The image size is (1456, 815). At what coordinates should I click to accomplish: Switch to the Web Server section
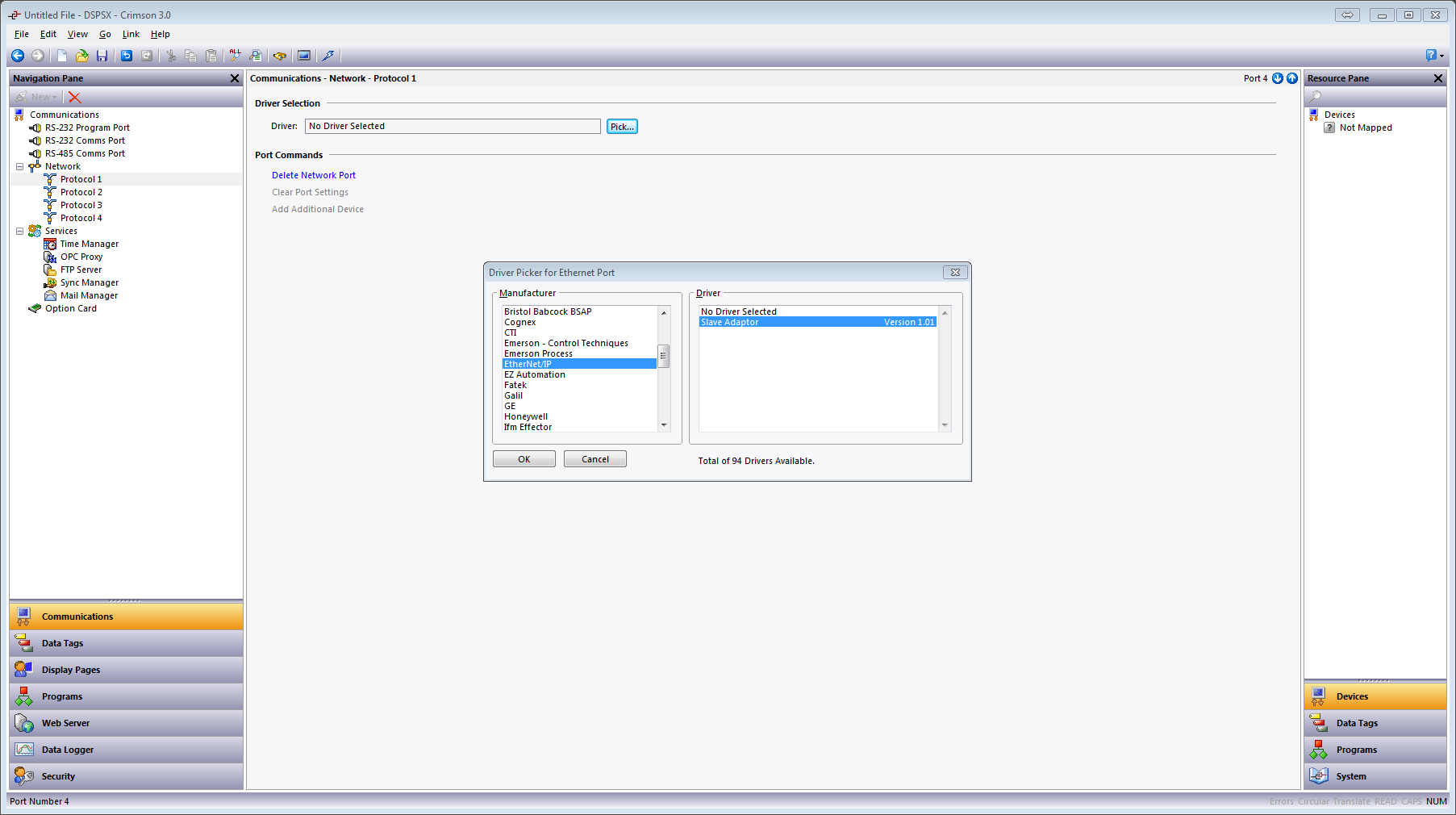pos(126,723)
